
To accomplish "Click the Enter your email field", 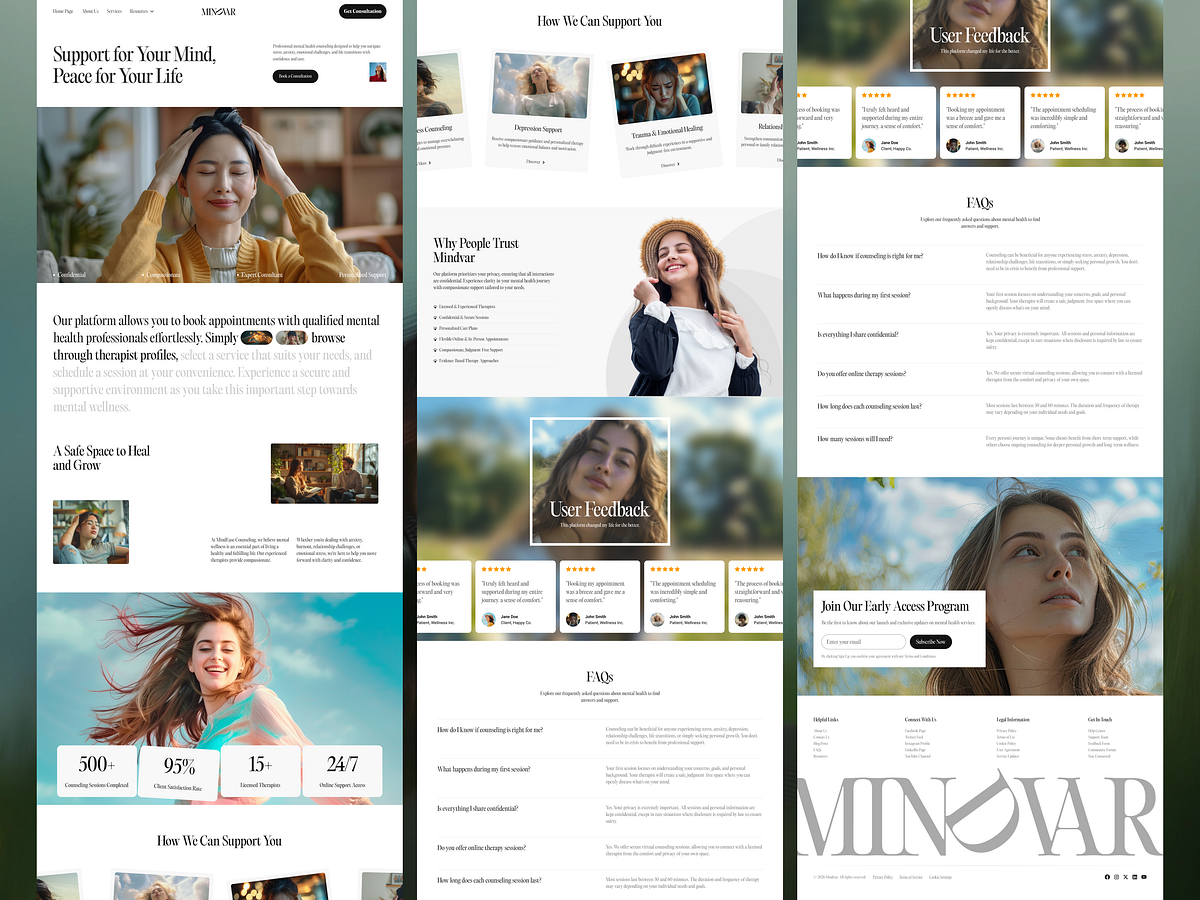I will [863, 641].
